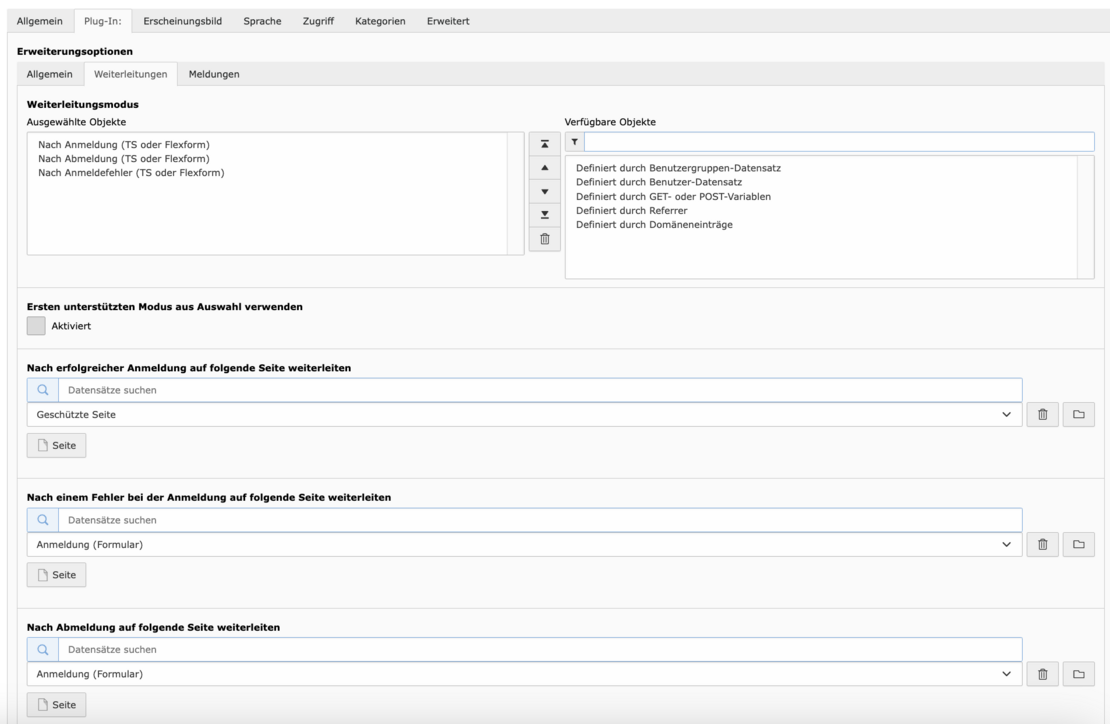Expand the Geschützte Seite dropdown
The height and width of the screenshot is (724, 1110).
1006,414
